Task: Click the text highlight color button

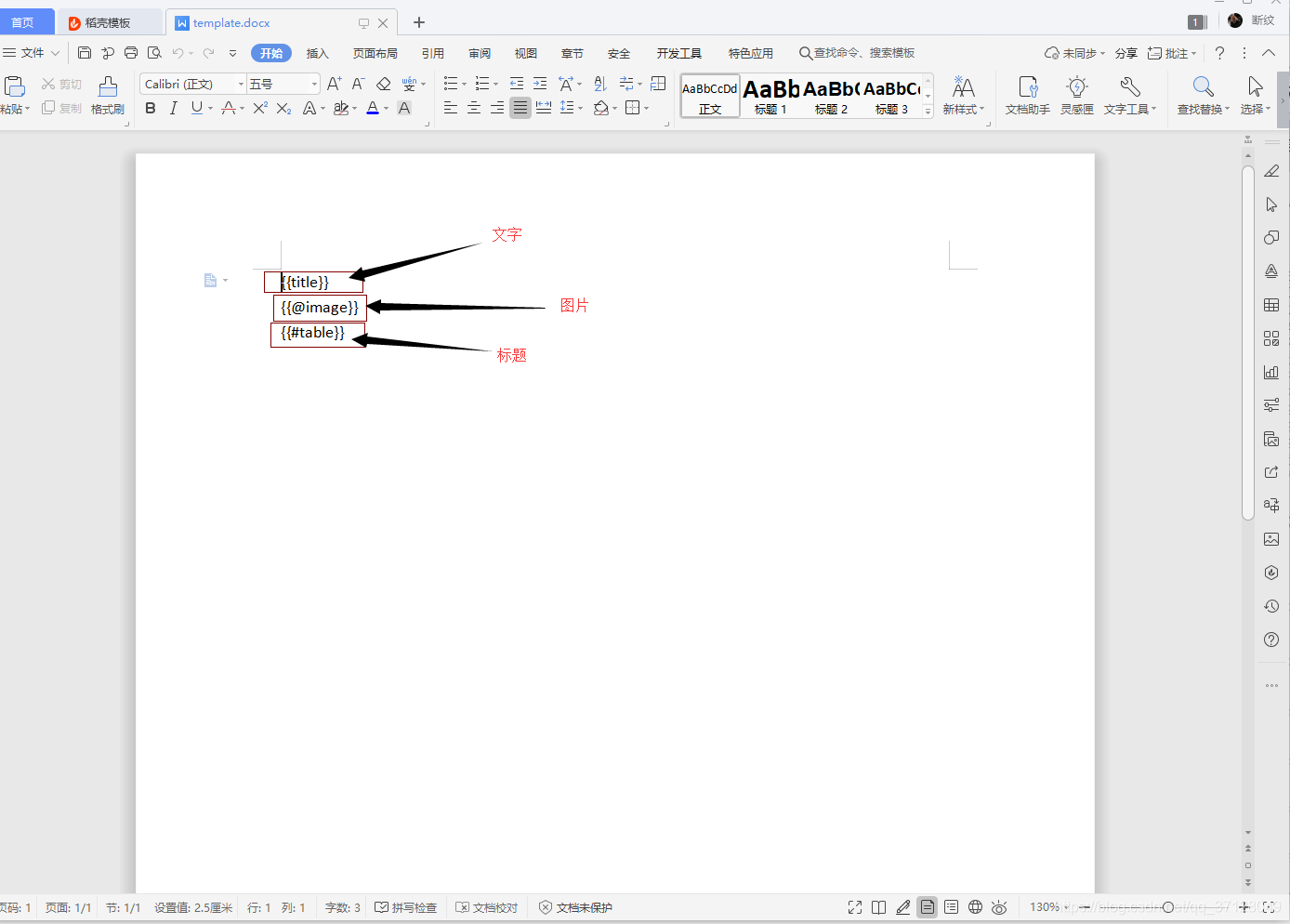Action: click(341, 109)
